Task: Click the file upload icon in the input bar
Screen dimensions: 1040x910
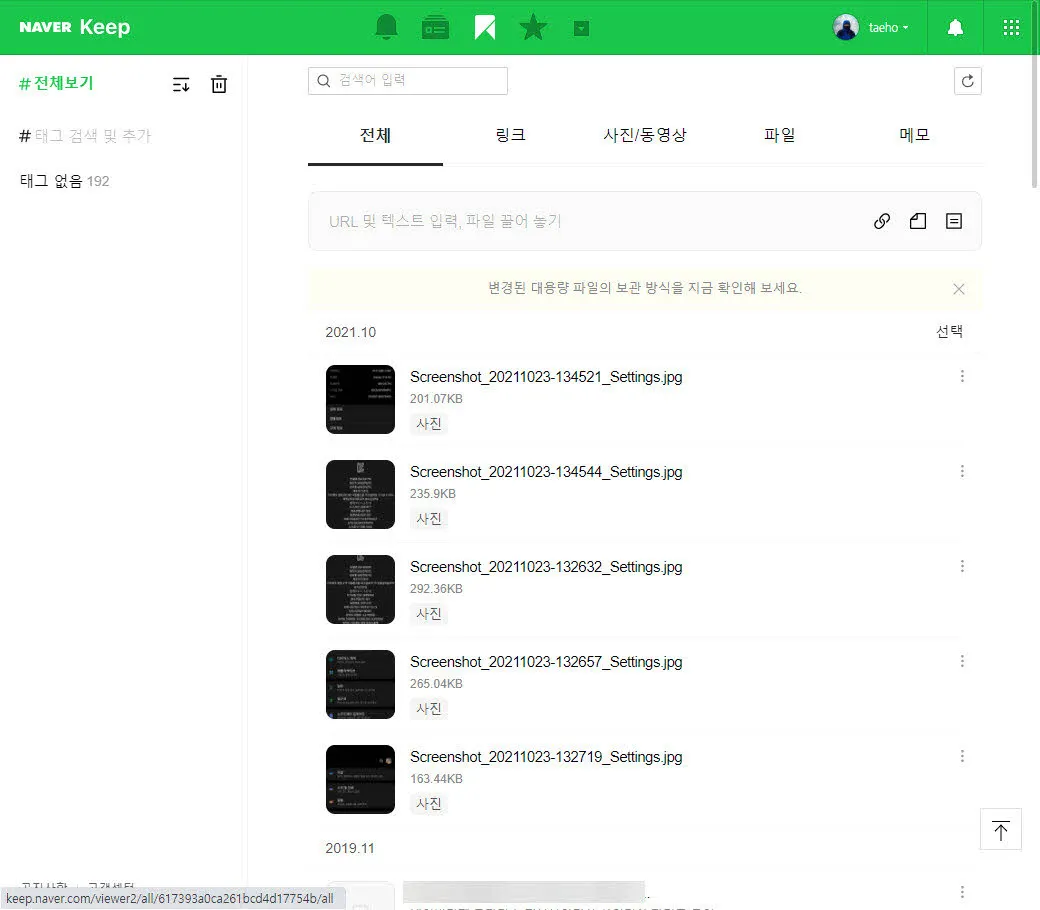Action: [917, 221]
